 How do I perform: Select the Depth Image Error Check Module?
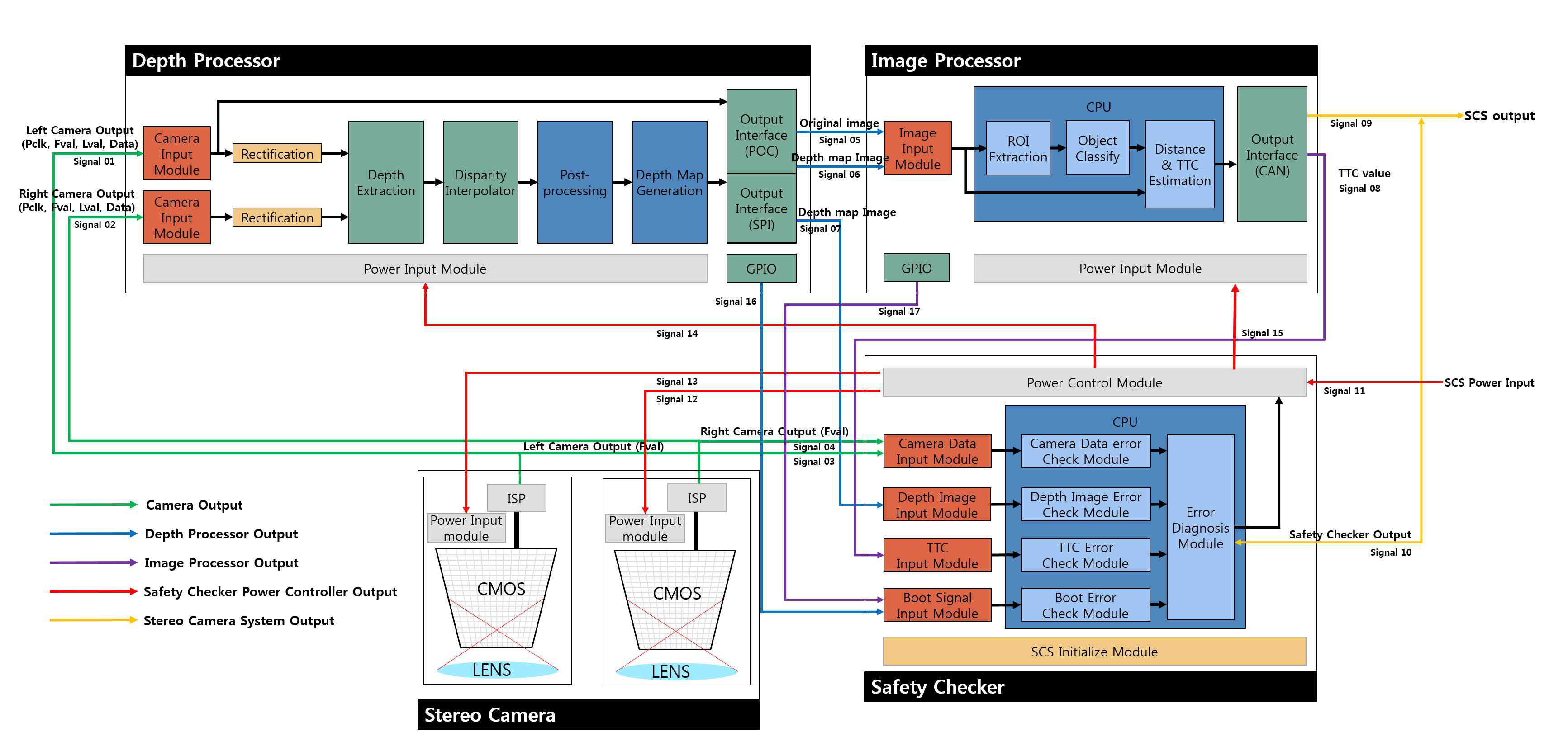[x=1085, y=505]
